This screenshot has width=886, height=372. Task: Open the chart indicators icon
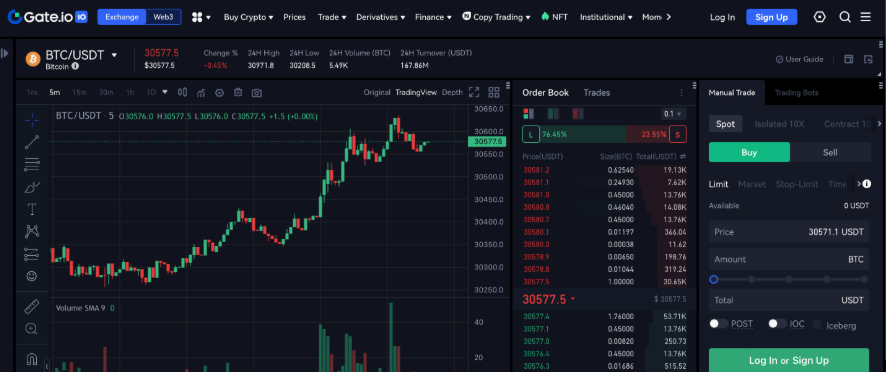click(201, 92)
